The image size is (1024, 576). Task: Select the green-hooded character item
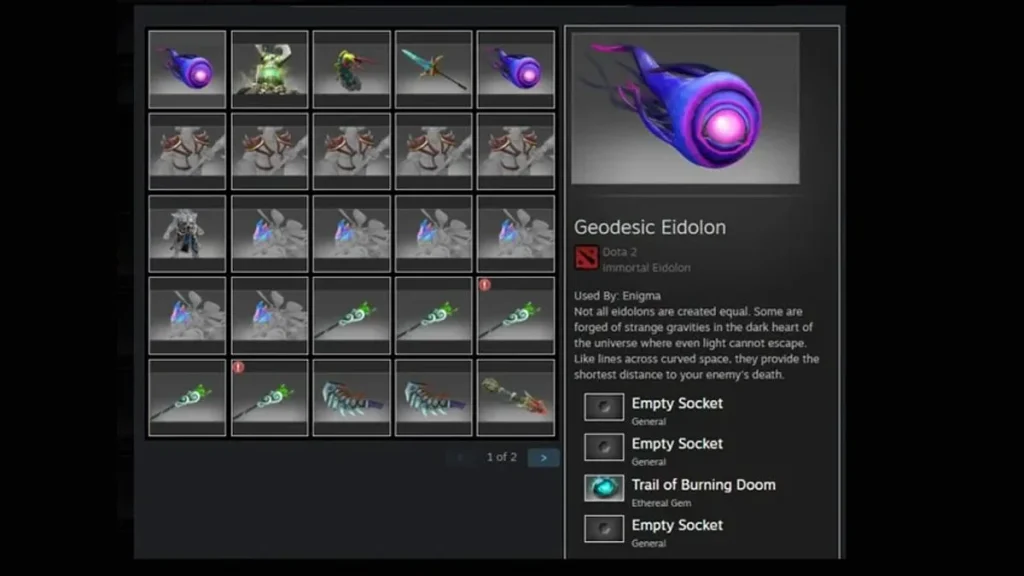pos(351,69)
